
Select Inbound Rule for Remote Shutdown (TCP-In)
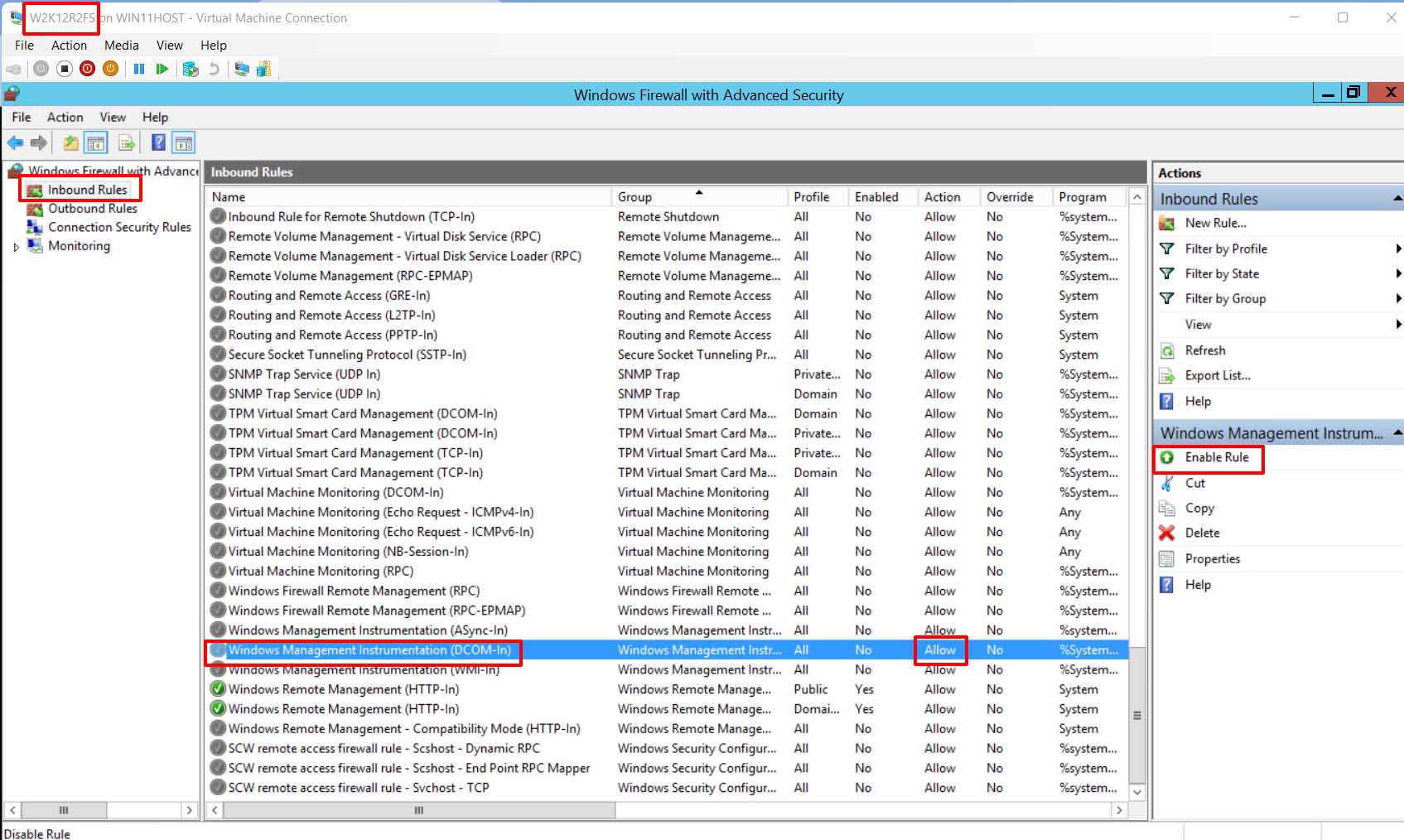pos(667,217)
